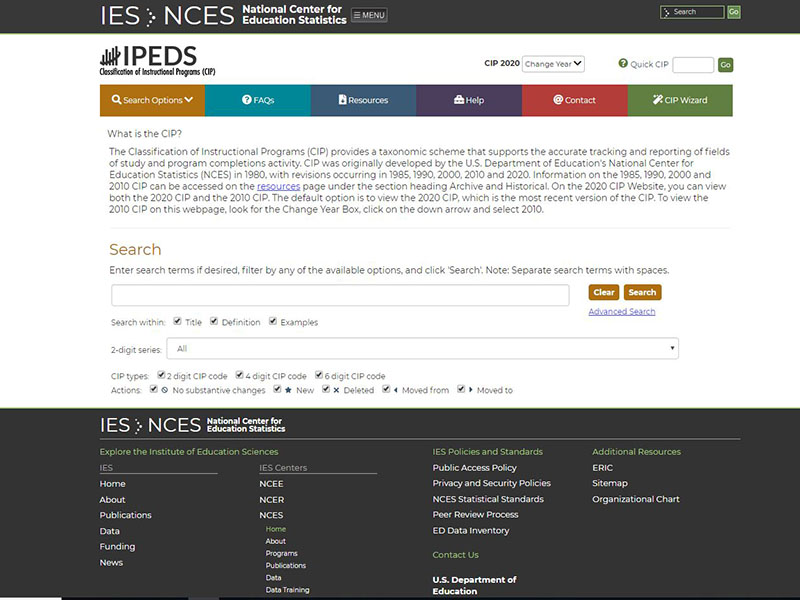Click the IPEDS CIP logo
Screen dimensions: 800x600
click(x=157, y=61)
